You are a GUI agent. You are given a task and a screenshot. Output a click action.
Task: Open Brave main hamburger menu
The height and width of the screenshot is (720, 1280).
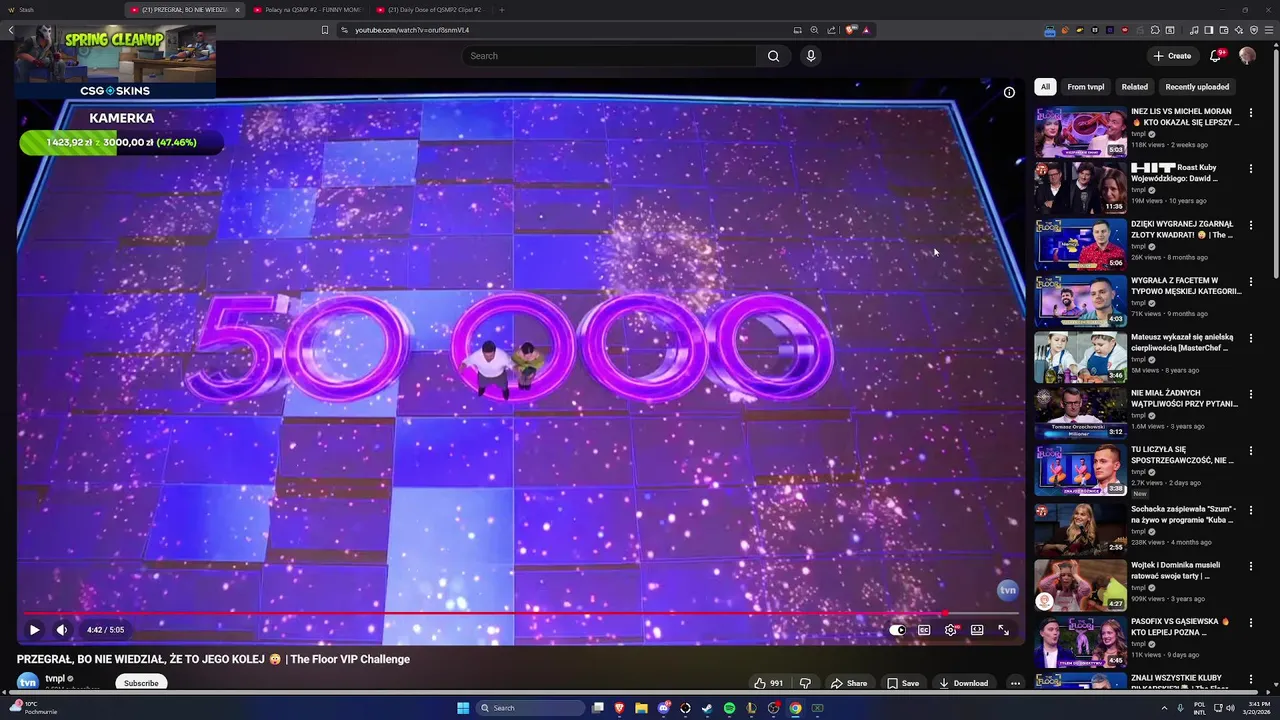pyautogui.click(x=1267, y=30)
